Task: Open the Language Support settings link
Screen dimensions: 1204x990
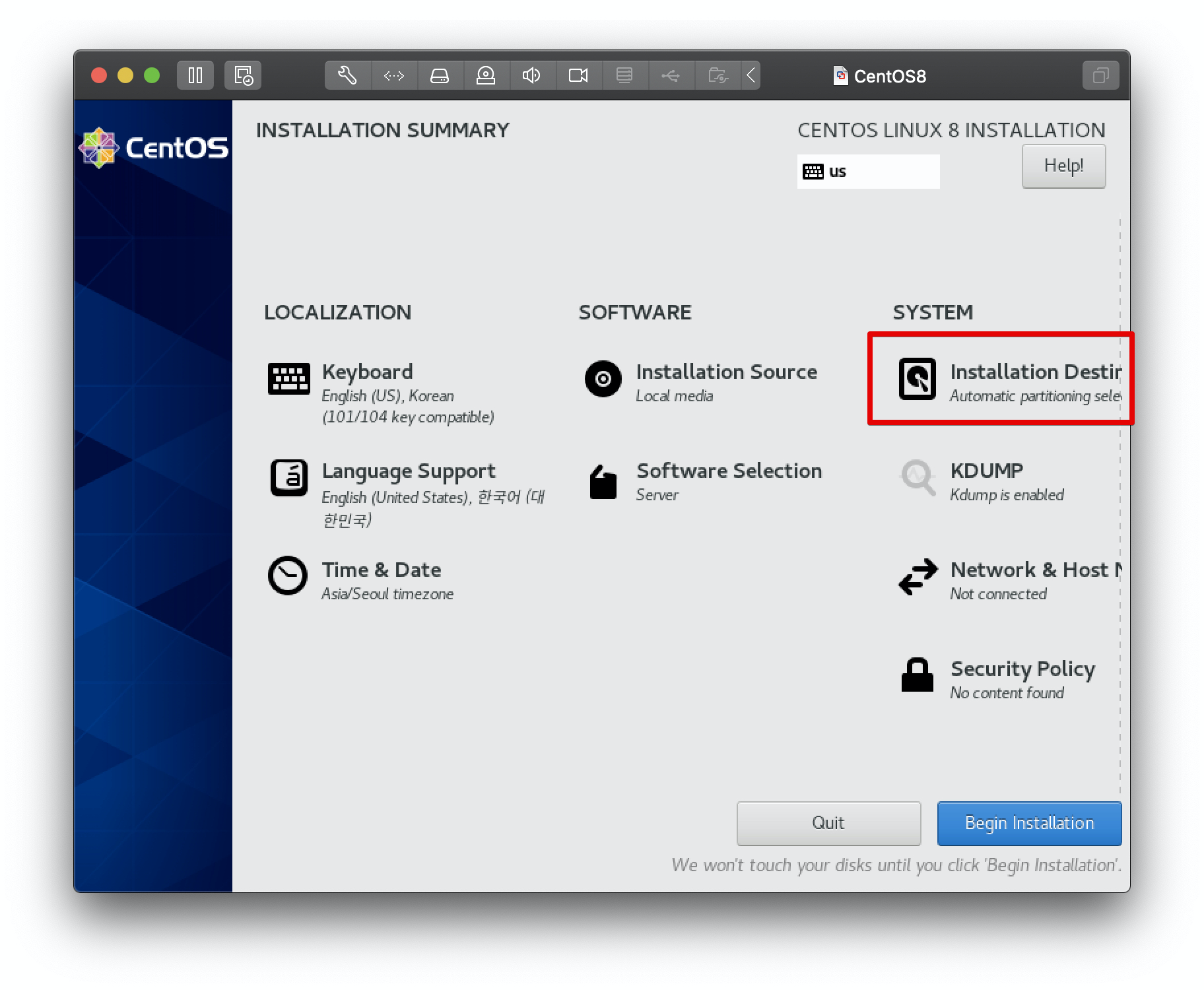Action: (408, 471)
